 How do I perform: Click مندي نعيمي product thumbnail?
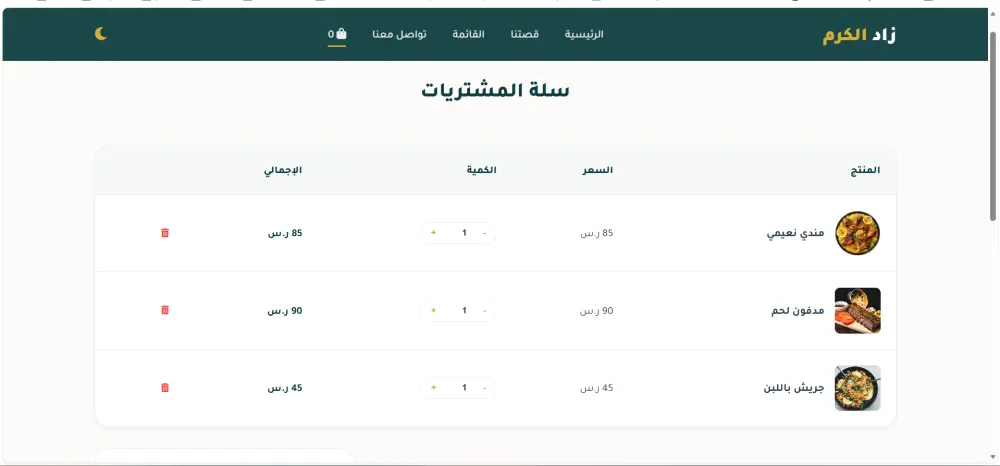tap(858, 233)
